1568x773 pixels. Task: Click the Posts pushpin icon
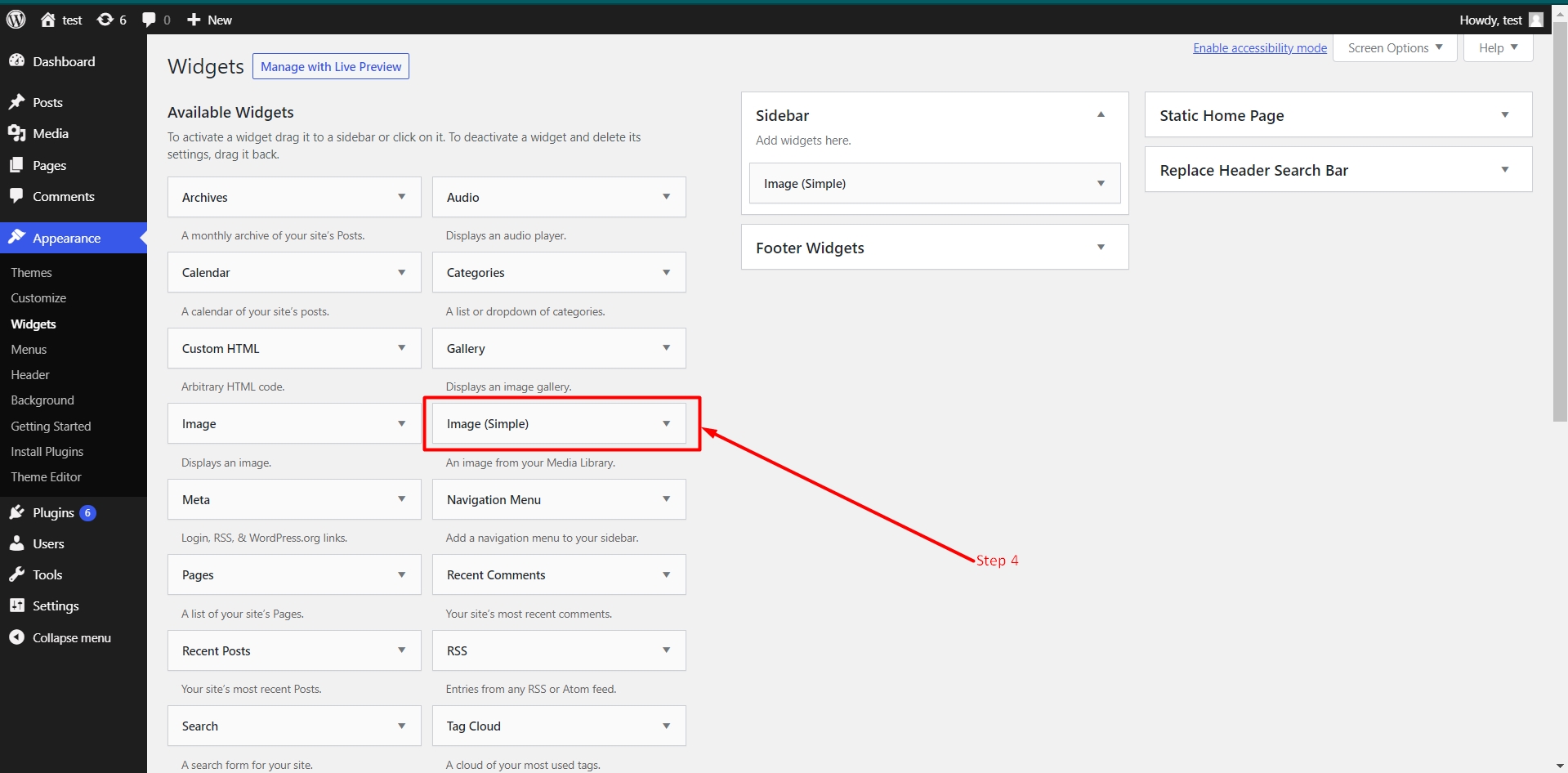16,102
